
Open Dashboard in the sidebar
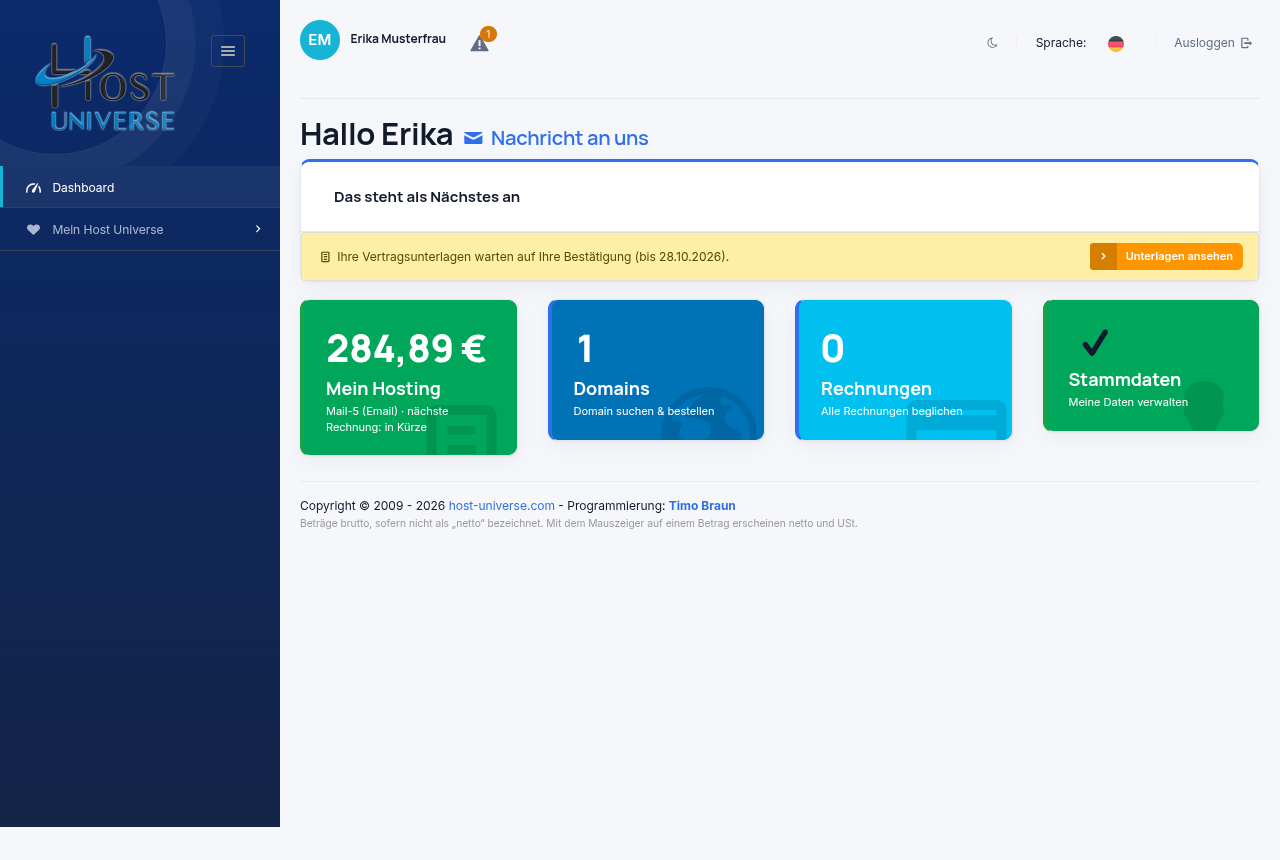pyautogui.click(x=140, y=187)
